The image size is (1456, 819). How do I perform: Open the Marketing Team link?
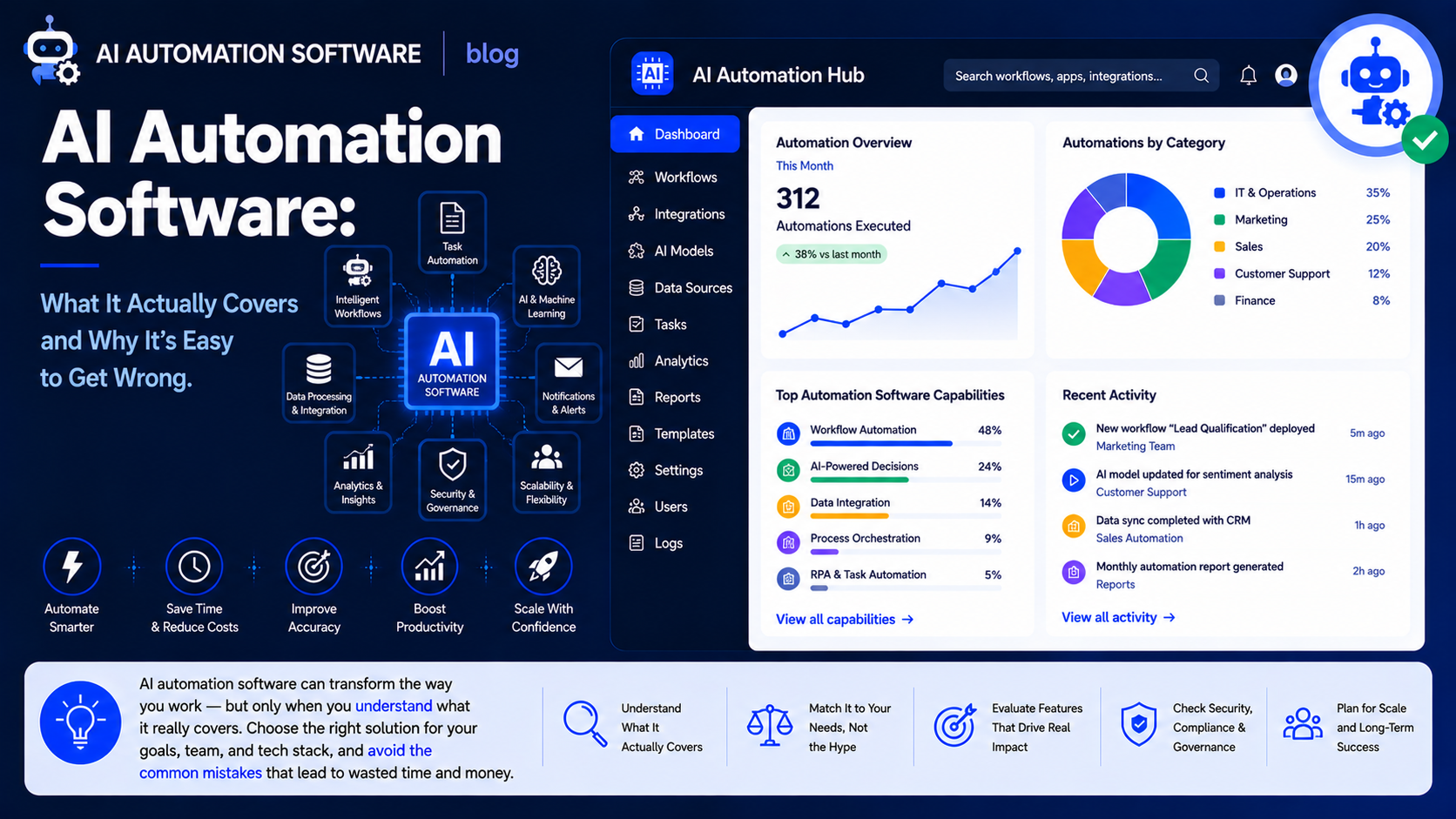[x=1135, y=446]
